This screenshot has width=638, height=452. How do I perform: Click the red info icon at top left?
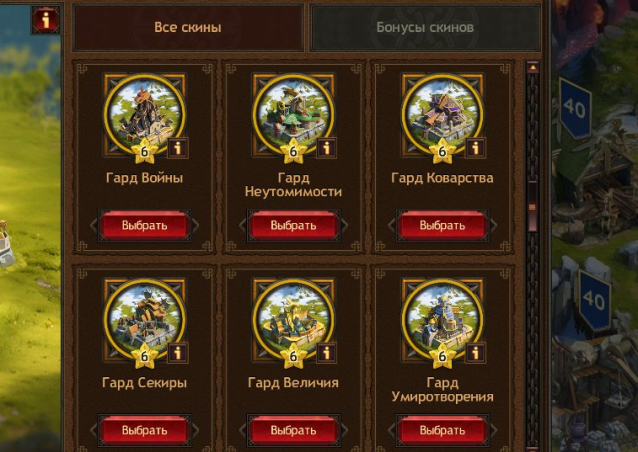tap(46, 19)
